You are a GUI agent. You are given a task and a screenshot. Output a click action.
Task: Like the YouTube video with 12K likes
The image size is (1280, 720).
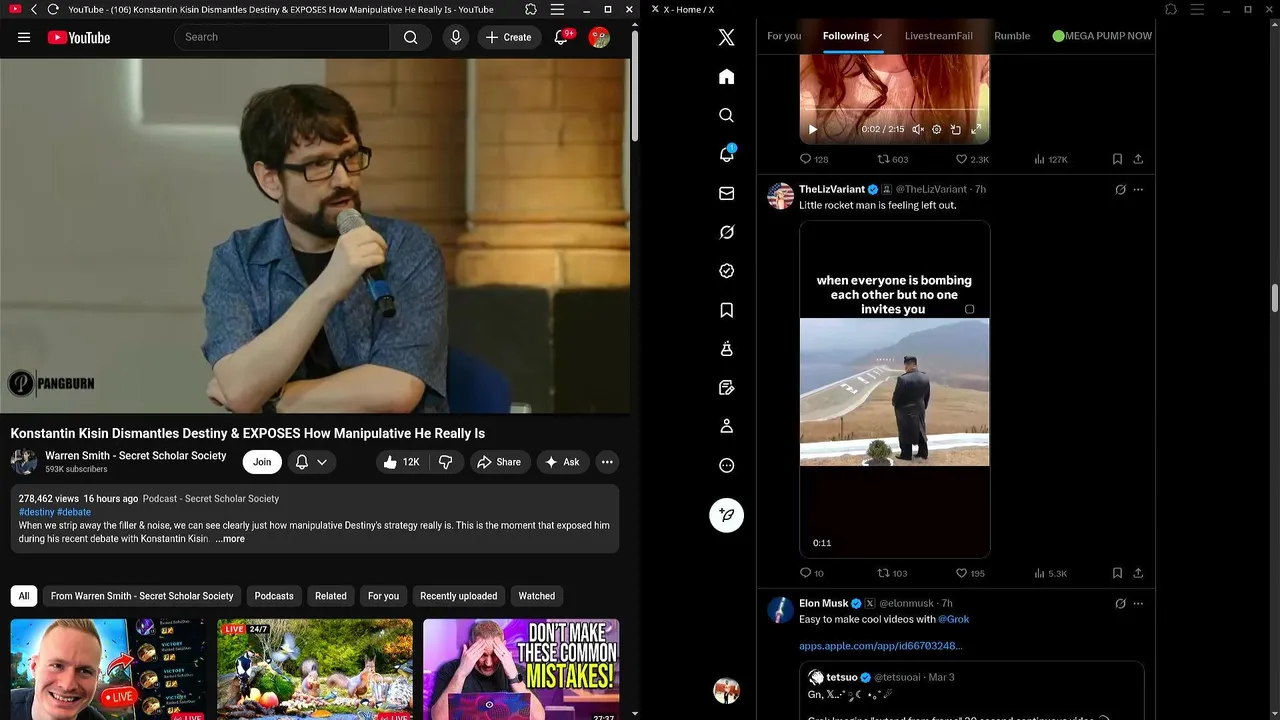click(x=401, y=462)
